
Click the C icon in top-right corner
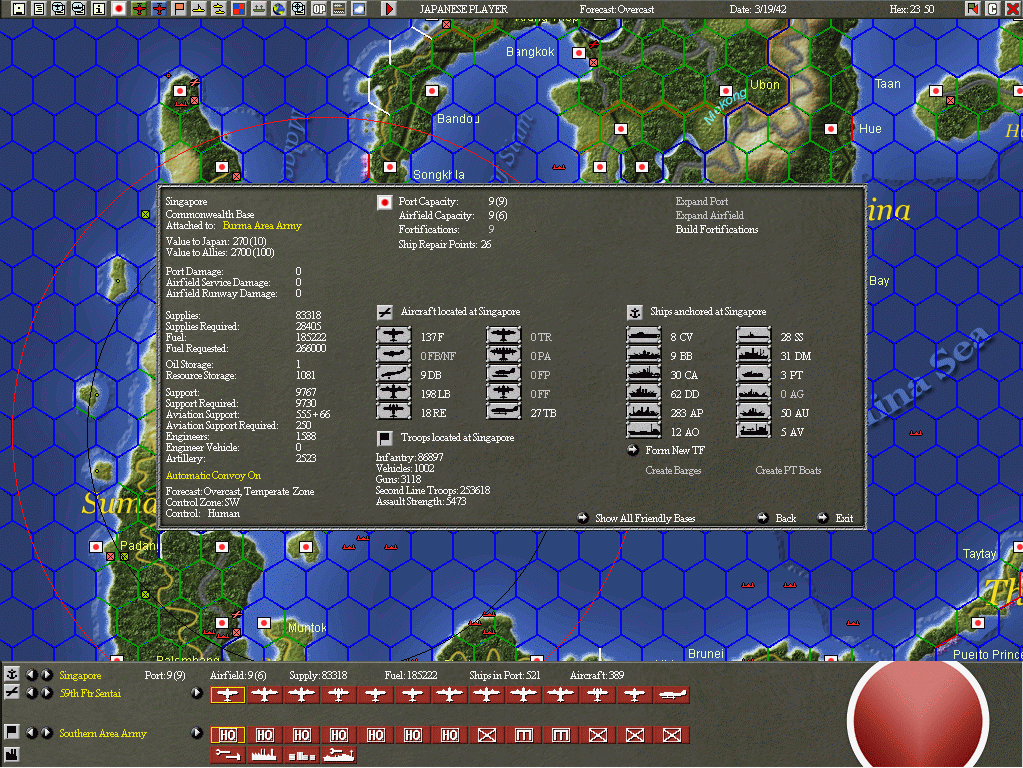point(992,8)
